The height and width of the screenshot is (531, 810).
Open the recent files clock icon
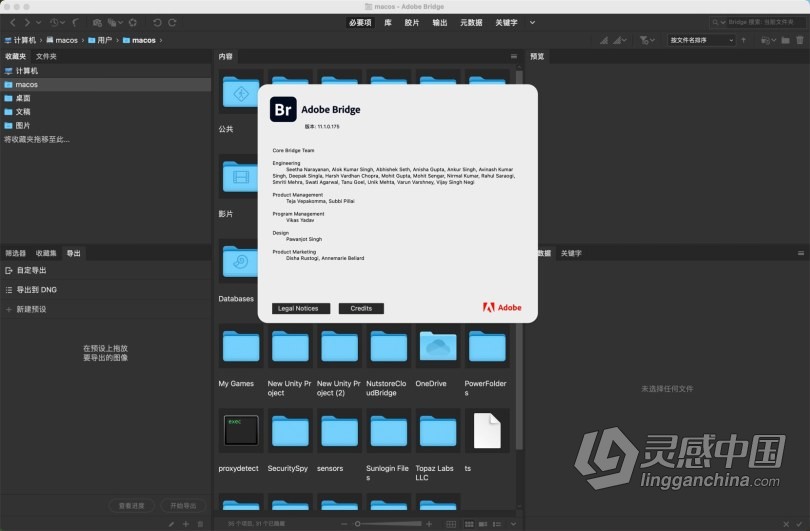point(57,23)
